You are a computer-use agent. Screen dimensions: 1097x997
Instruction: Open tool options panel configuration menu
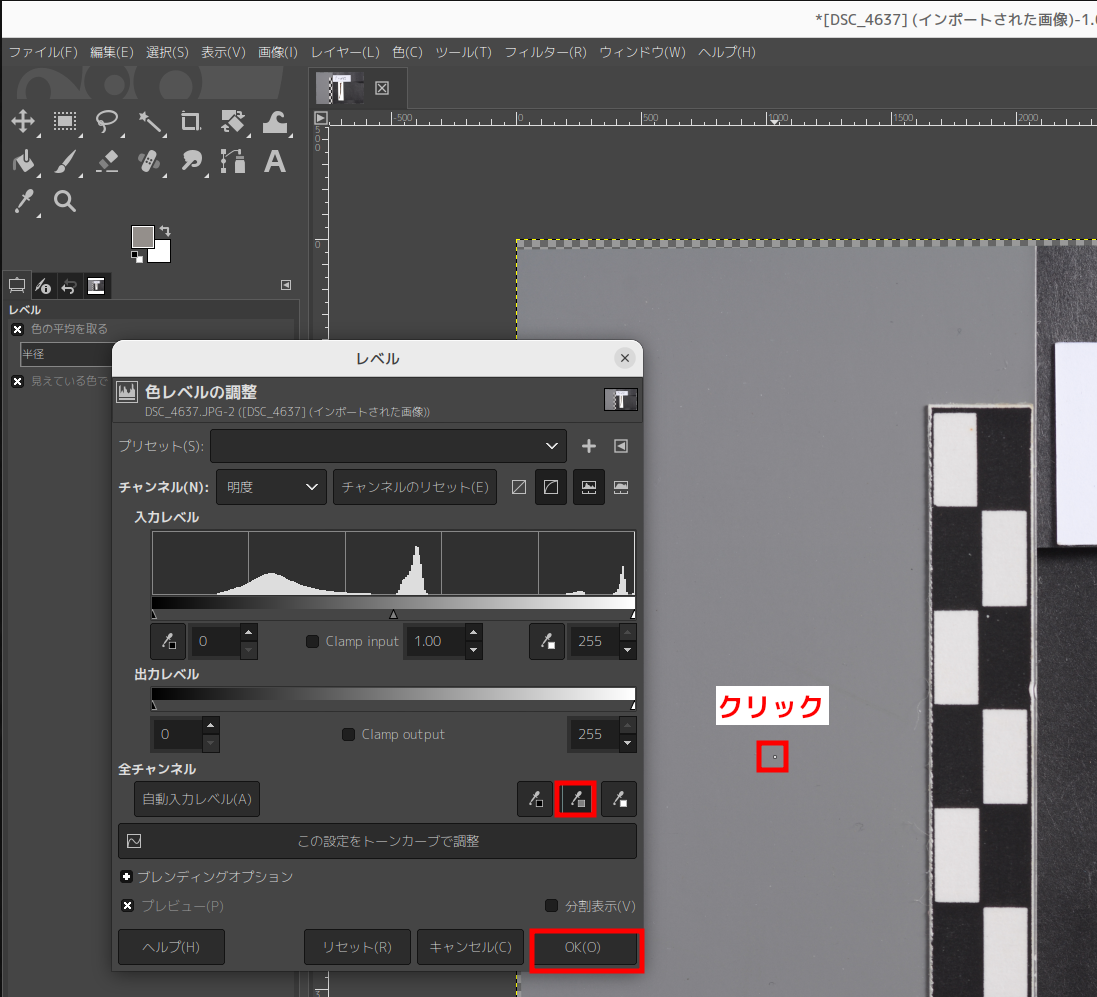[x=286, y=285]
